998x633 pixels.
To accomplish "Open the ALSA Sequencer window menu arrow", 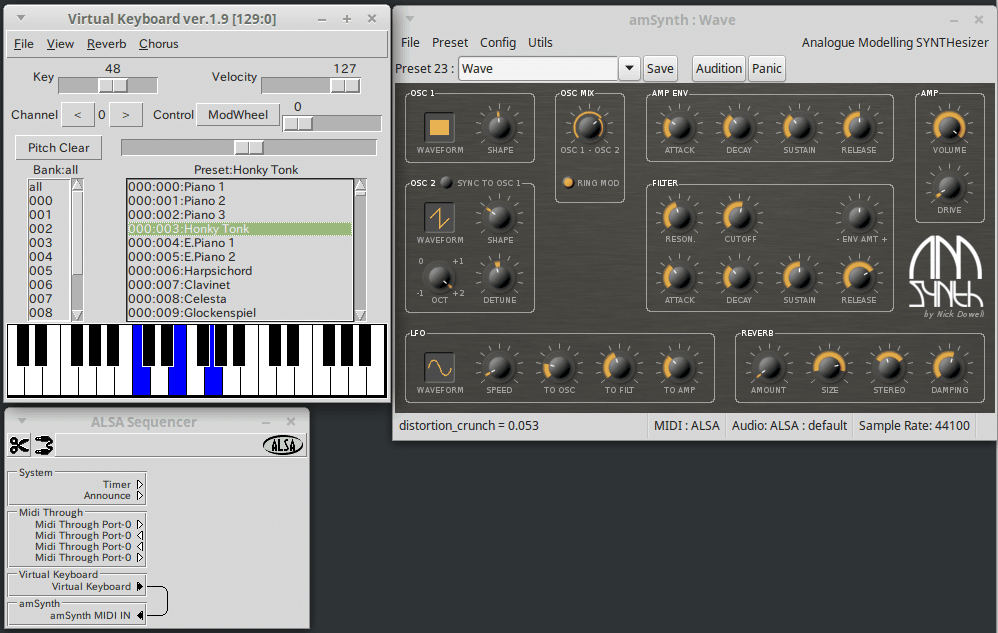I will [22, 421].
